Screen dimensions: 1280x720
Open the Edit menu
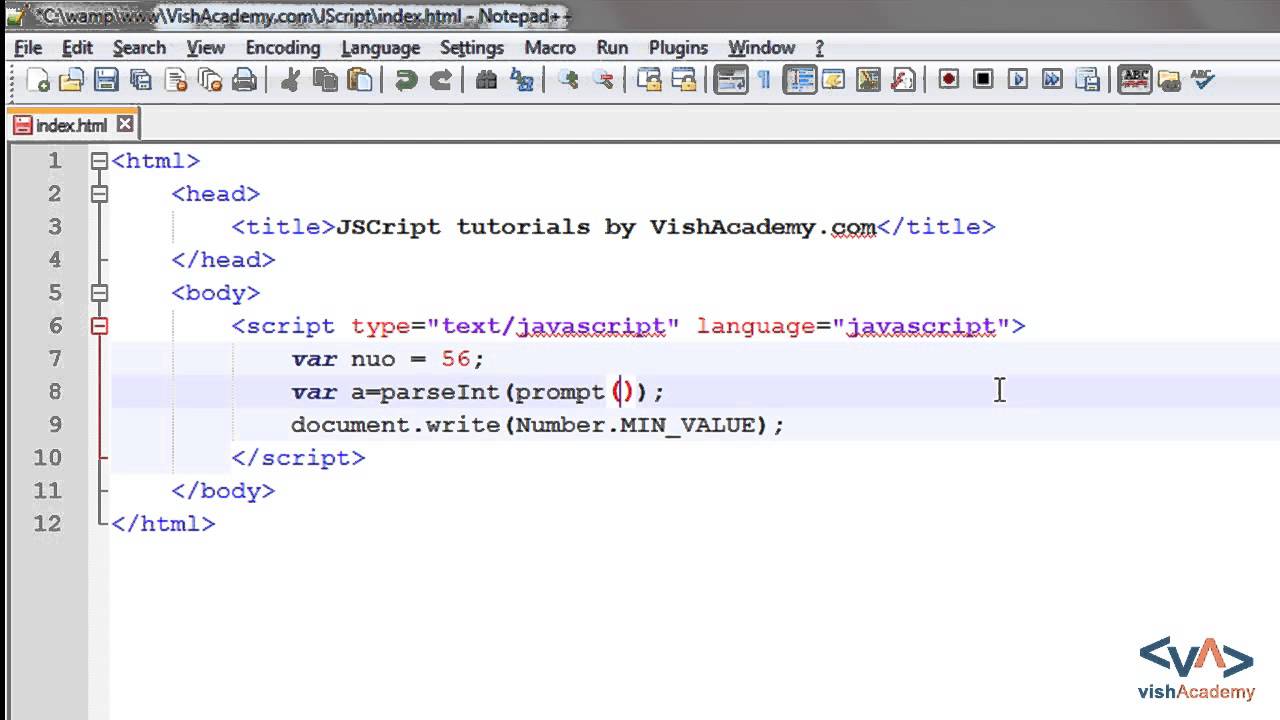click(x=77, y=47)
